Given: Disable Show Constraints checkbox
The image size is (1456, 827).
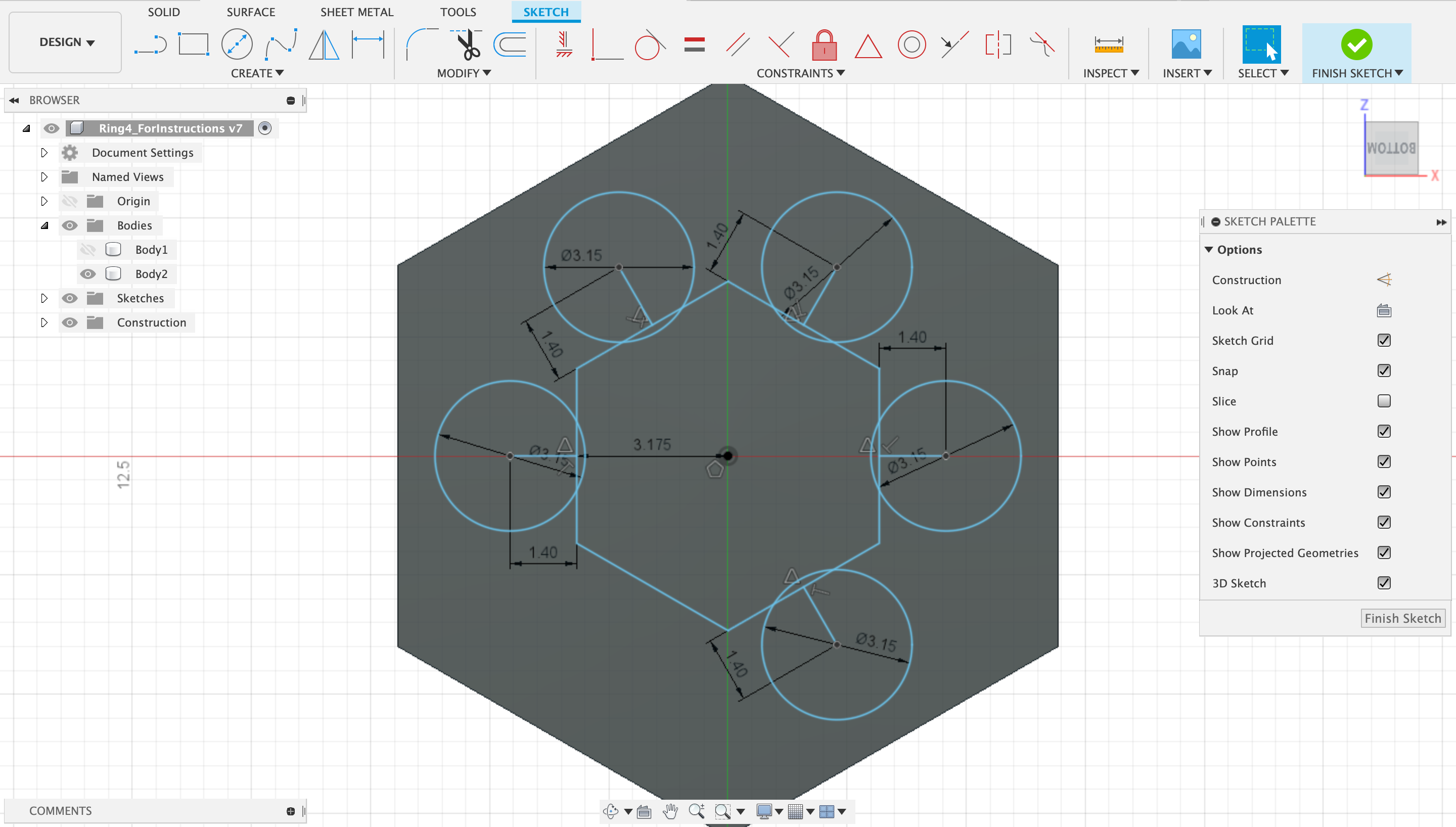Looking at the screenshot, I should pyautogui.click(x=1384, y=522).
